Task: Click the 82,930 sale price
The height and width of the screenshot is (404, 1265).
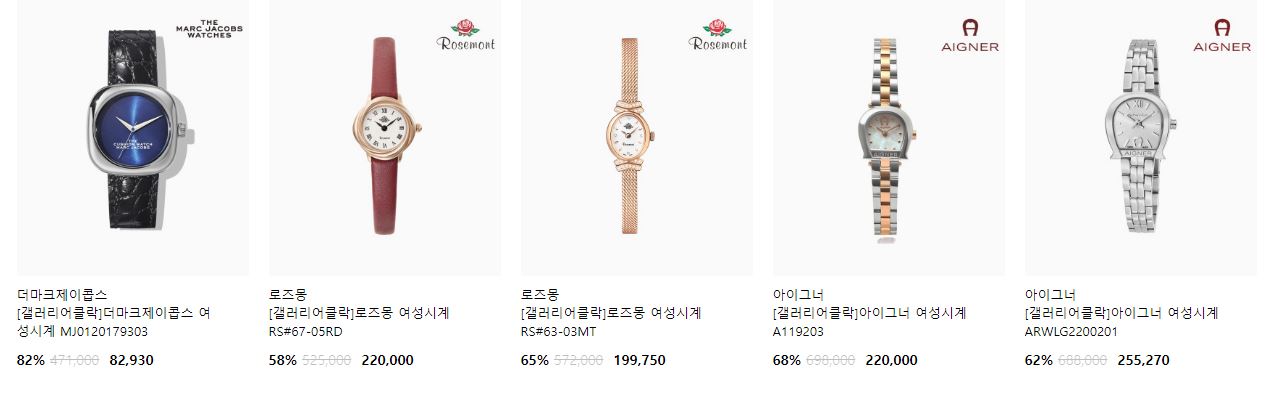Action: 131,360
